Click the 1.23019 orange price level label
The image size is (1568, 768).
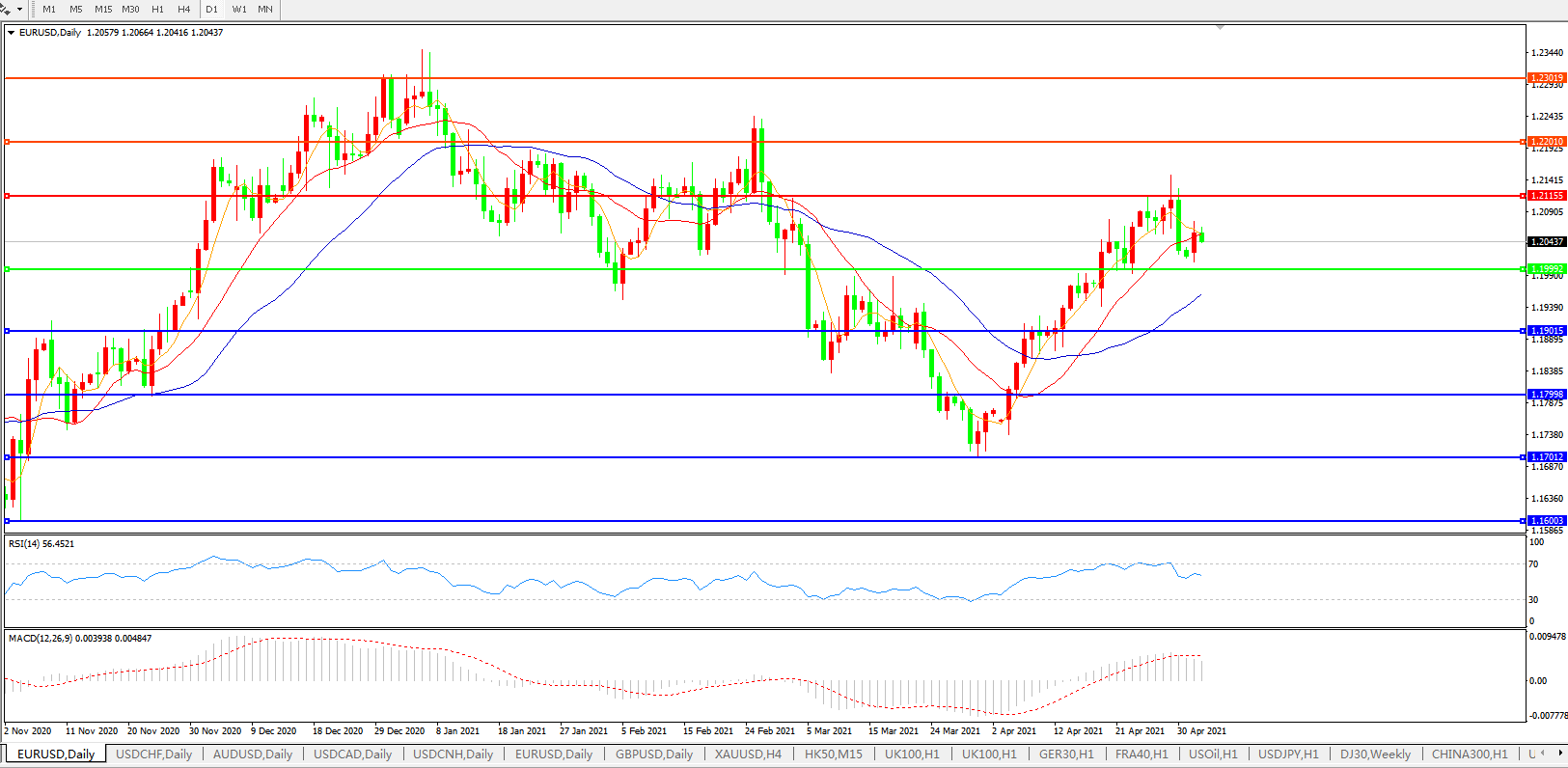(x=1547, y=78)
